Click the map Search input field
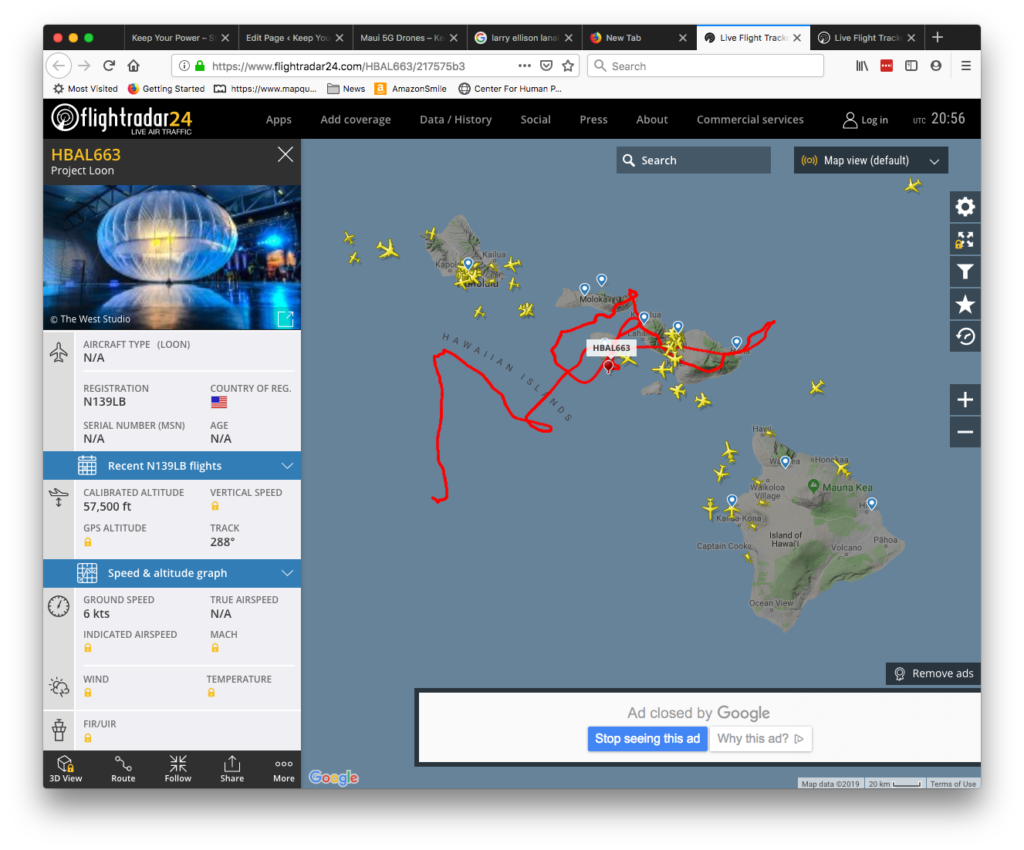 pyautogui.click(x=693, y=160)
